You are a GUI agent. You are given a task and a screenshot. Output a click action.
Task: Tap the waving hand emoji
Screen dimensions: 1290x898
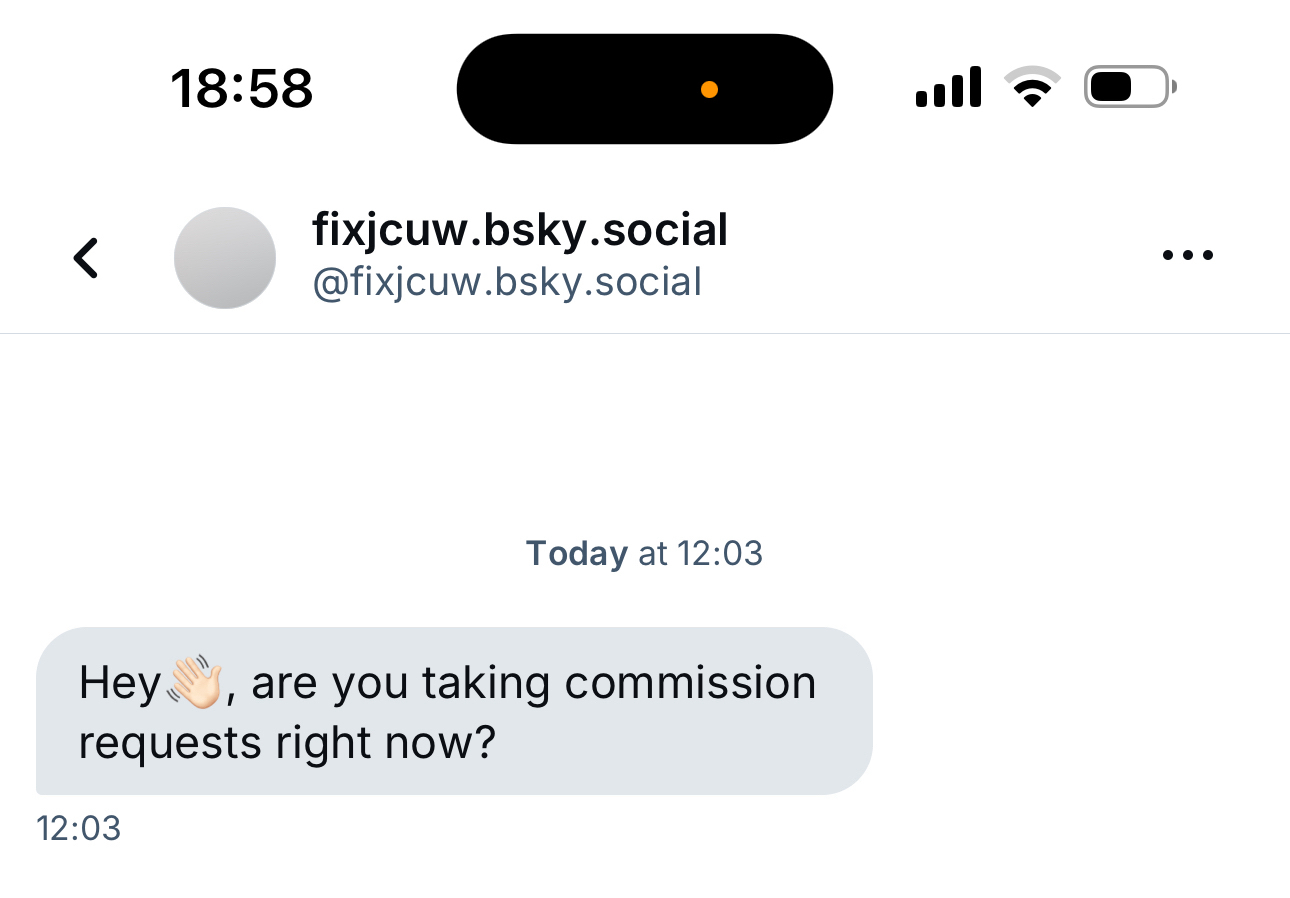coord(193,683)
